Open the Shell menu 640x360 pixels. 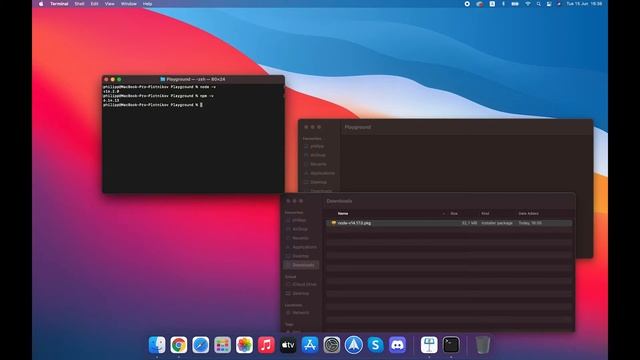coord(79,4)
